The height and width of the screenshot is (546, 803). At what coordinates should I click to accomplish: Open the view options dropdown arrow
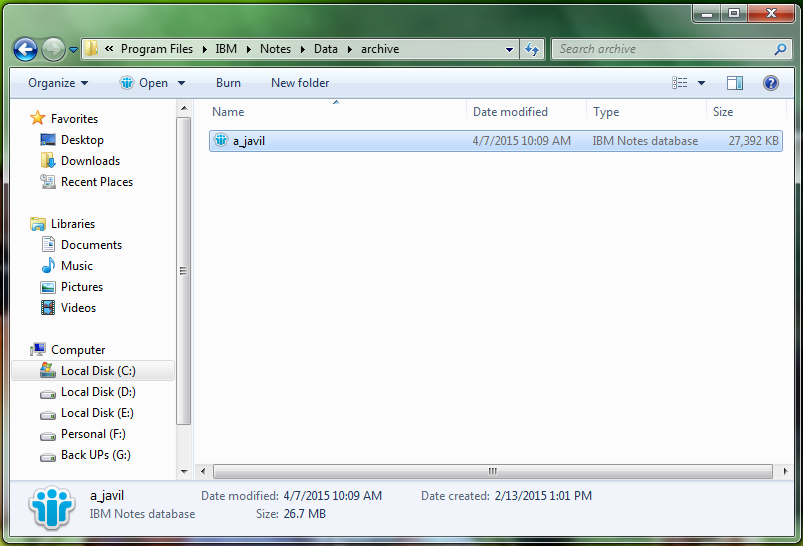click(701, 83)
